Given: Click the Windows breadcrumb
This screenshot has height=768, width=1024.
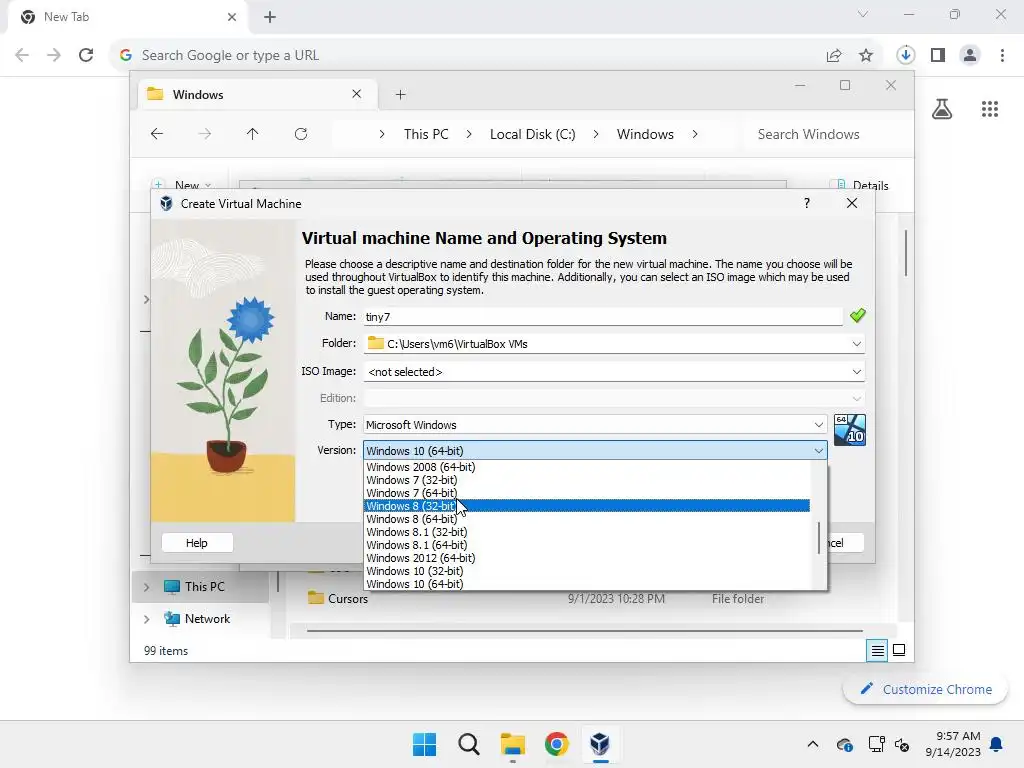Looking at the screenshot, I should pyautogui.click(x=645, y=134).
